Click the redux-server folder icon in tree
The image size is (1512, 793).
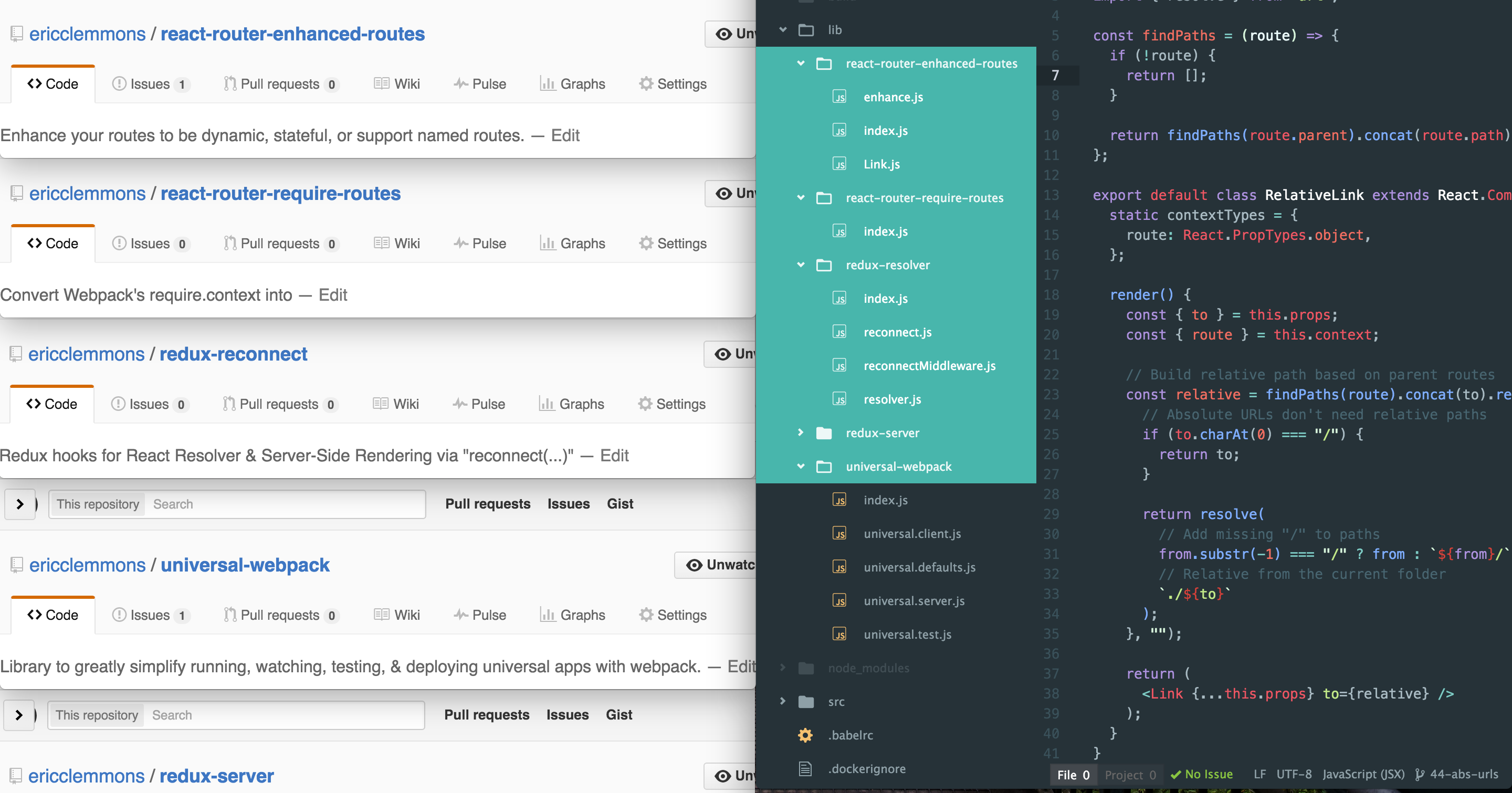pyautogui.click(x=824, y=433)
